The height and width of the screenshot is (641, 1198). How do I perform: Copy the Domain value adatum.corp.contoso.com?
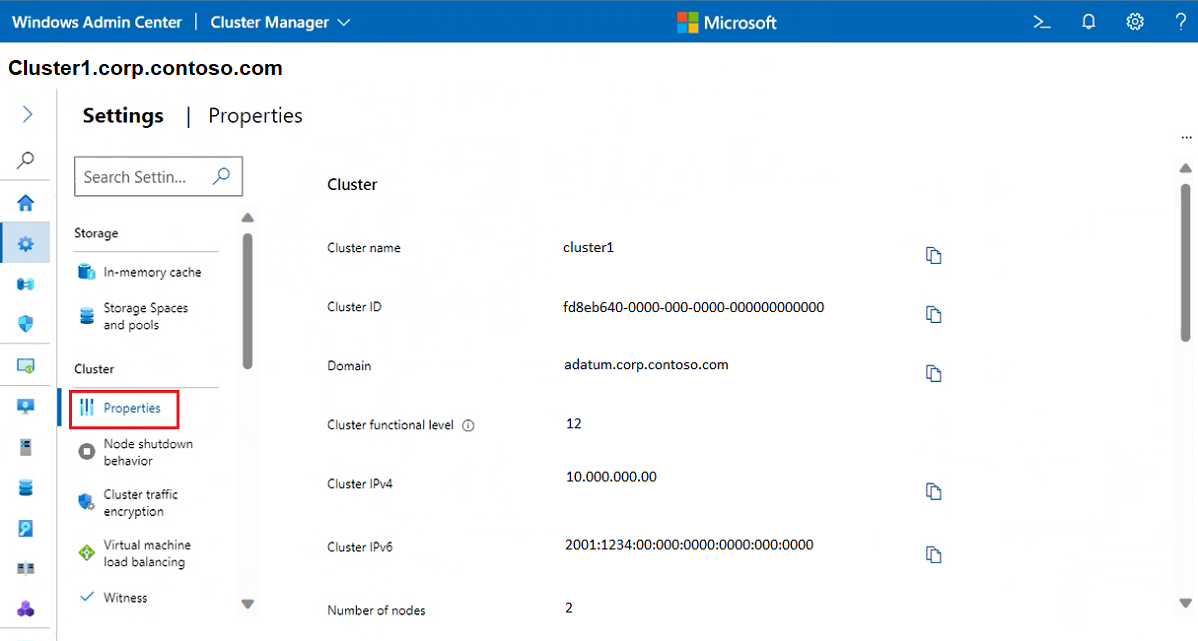[x=934, y=373]
